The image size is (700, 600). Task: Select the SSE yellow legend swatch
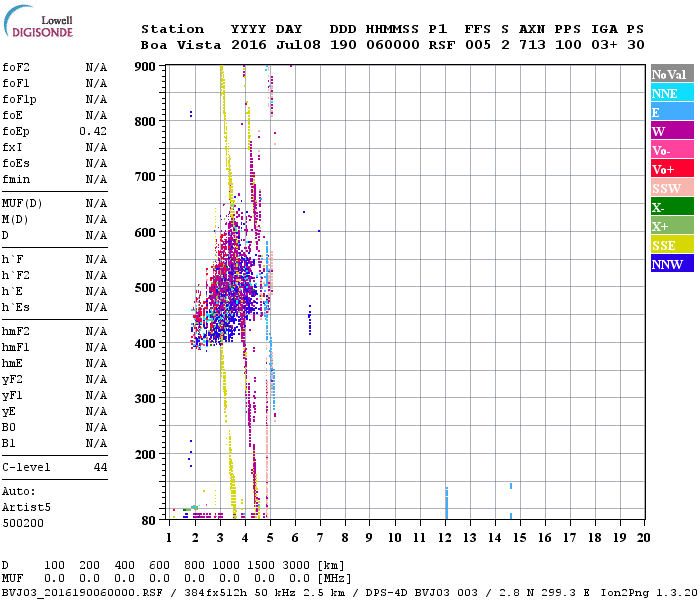[x=672, y=245]
